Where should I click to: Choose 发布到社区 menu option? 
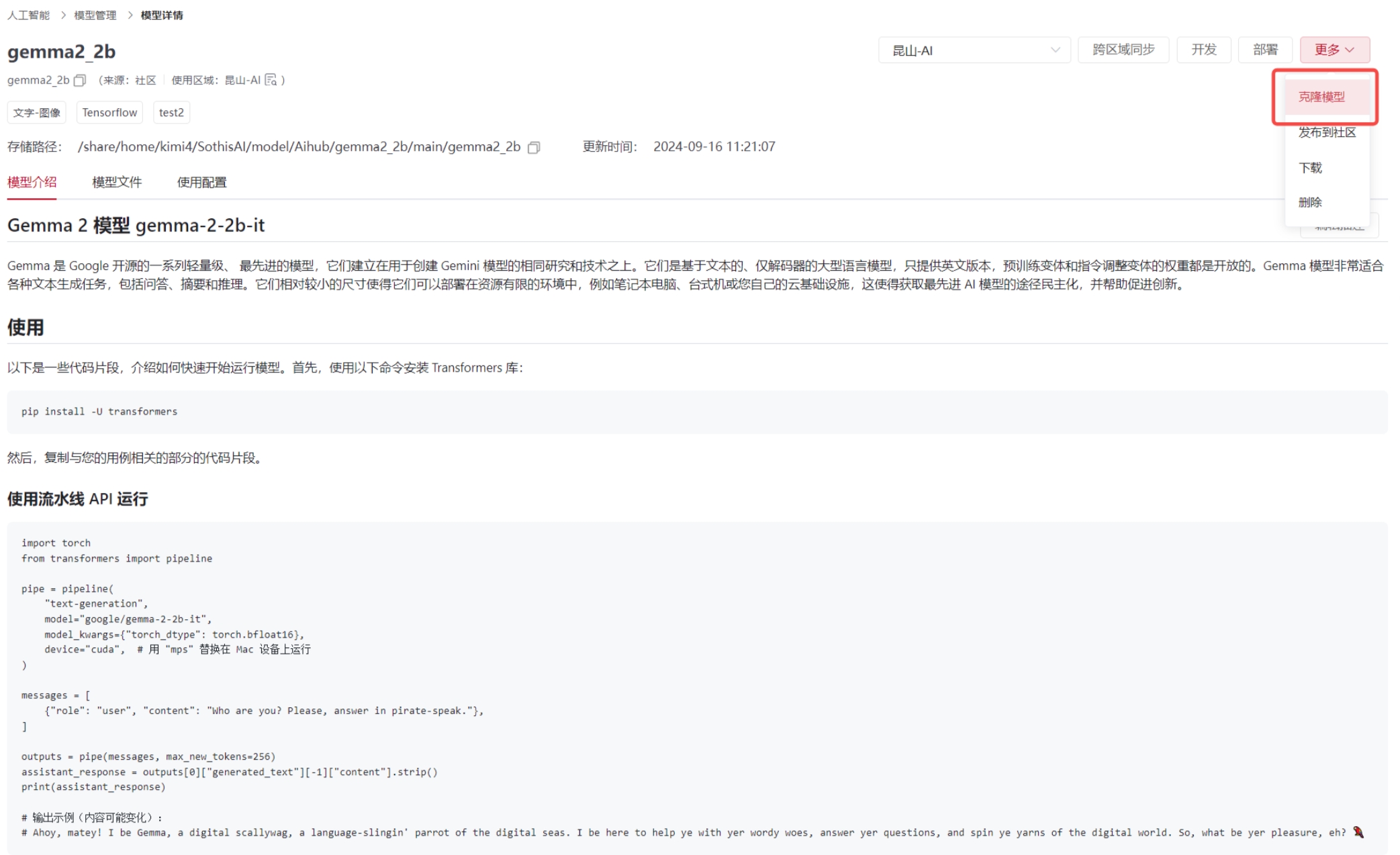[1326, 132]
